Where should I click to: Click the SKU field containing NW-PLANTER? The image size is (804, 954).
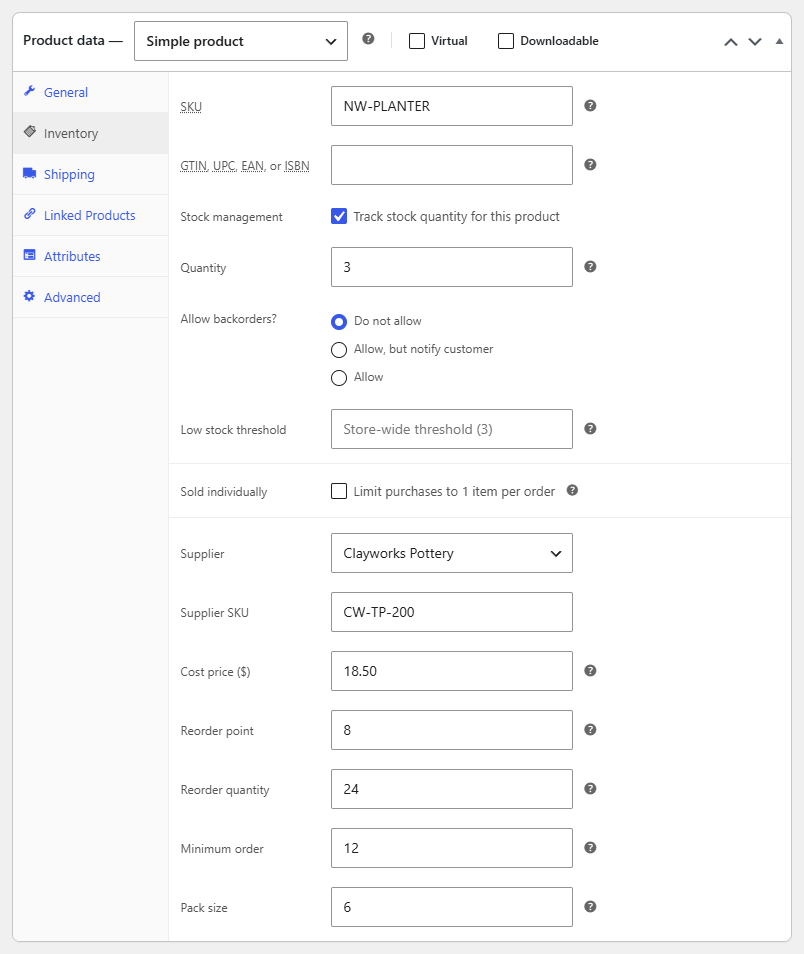[x=452, y=106]
